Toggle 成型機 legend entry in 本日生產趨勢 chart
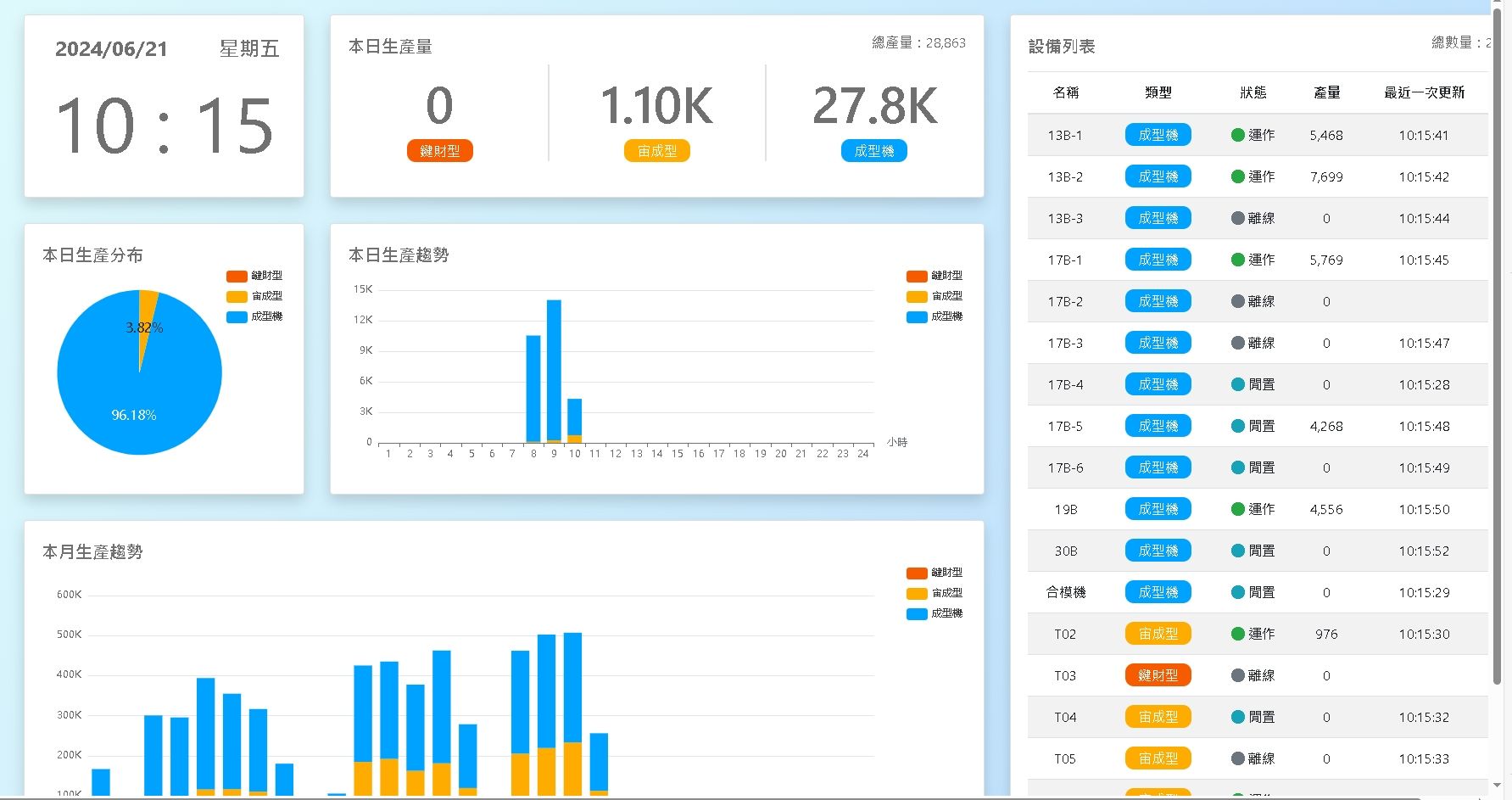Screen dimensions: 1512x800 [x=935, y=316]
